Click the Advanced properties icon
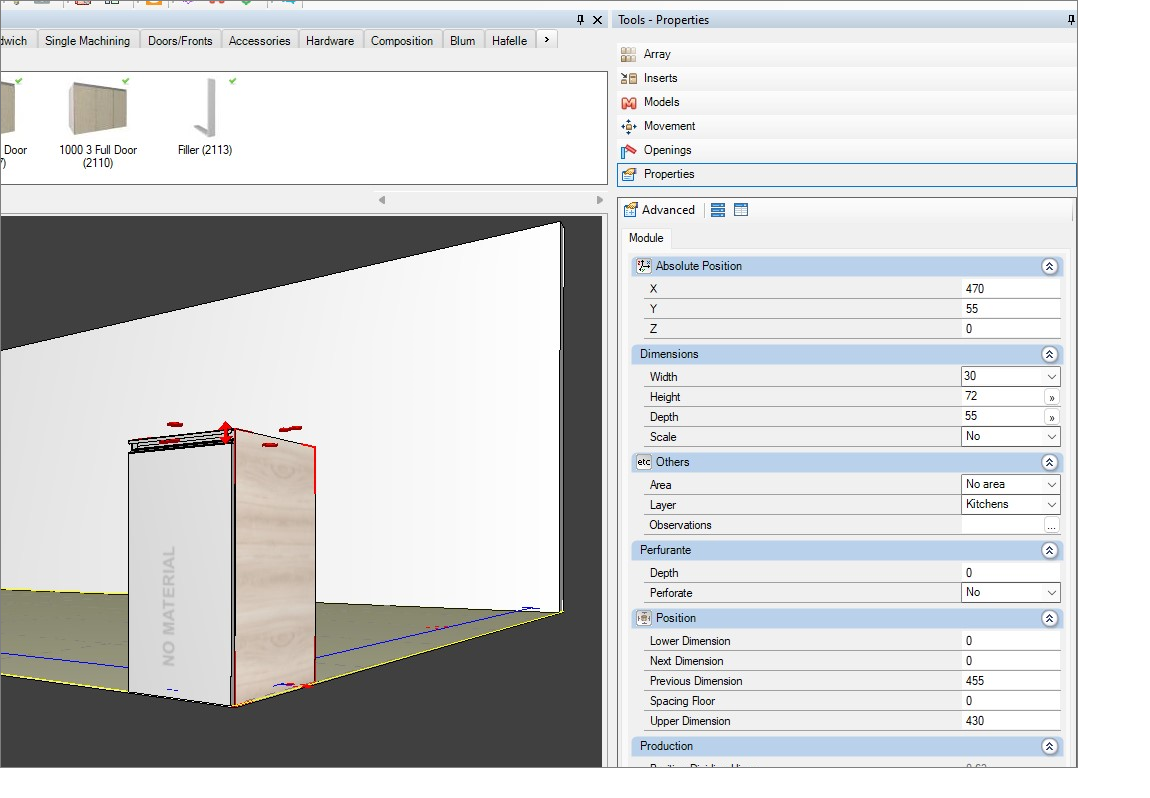 [630, 210]
